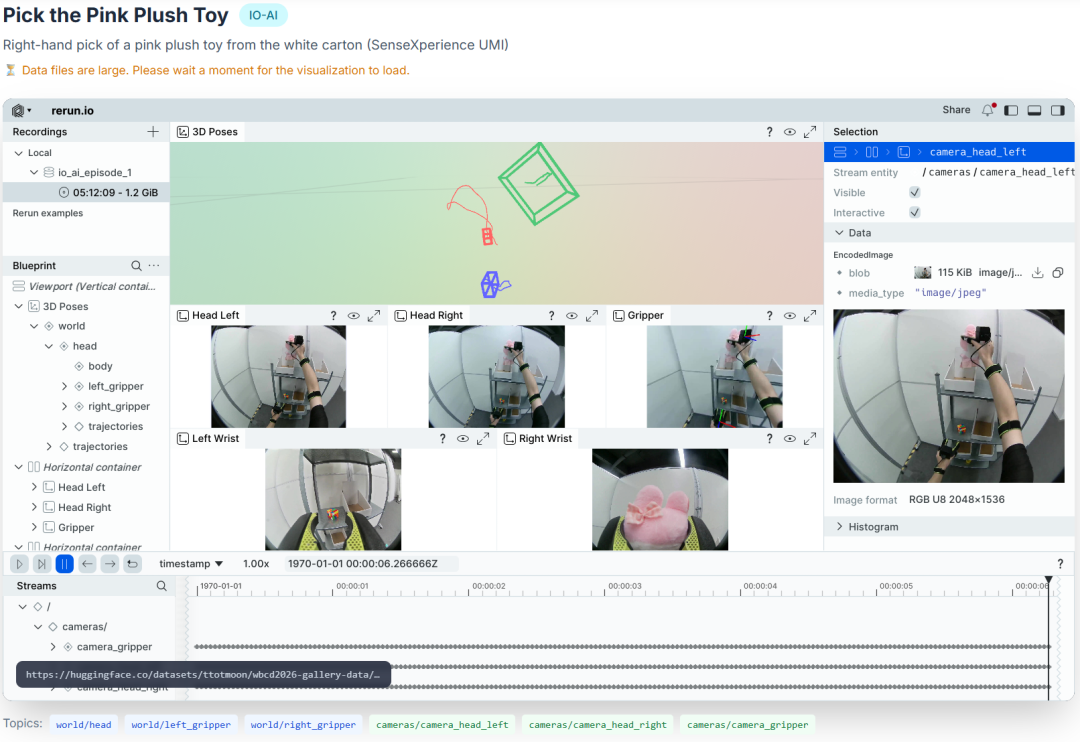
Task: Open the timestamp timeline dropdown
Action: click(x=191, y=564)
